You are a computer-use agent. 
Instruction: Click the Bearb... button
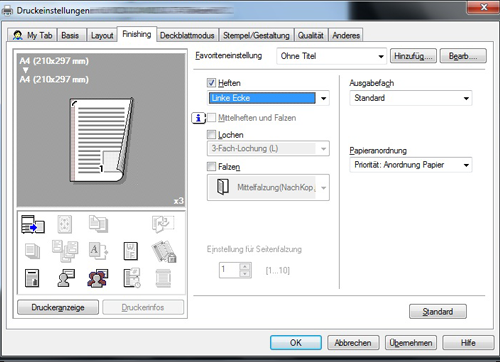pyautogui.click(x=463, y=56)
